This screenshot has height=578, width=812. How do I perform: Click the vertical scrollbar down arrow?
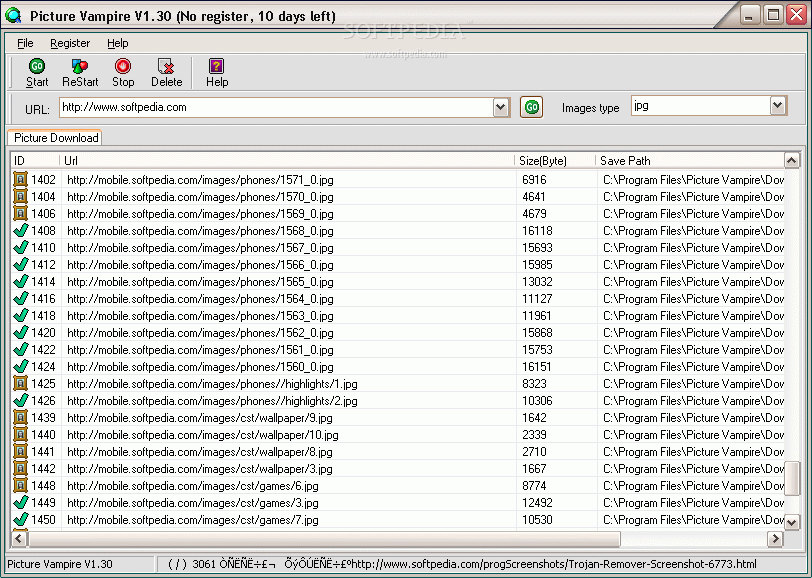792,522
